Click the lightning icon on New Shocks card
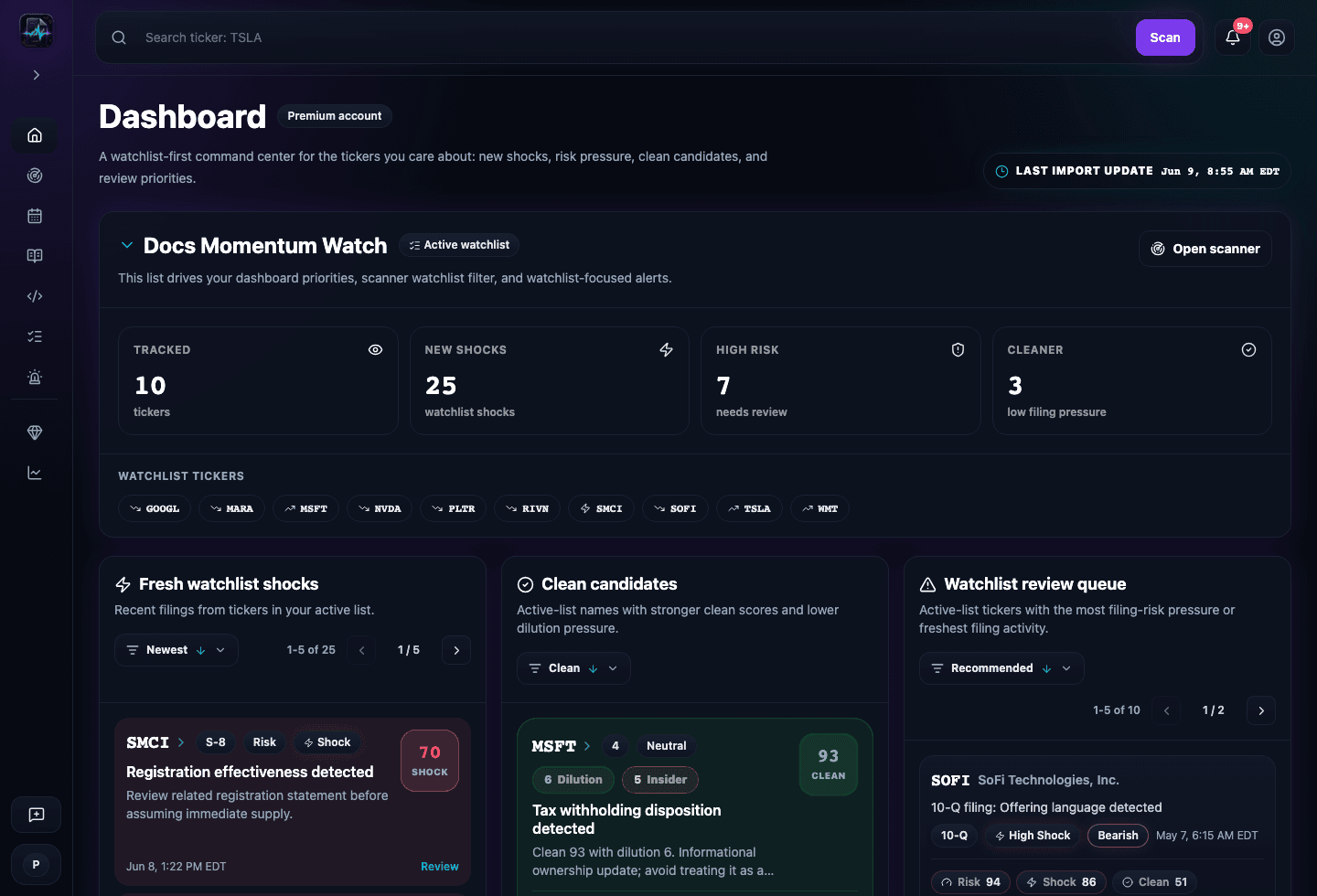The height and width of the screenshot is (896, 1317). [666, 350]
